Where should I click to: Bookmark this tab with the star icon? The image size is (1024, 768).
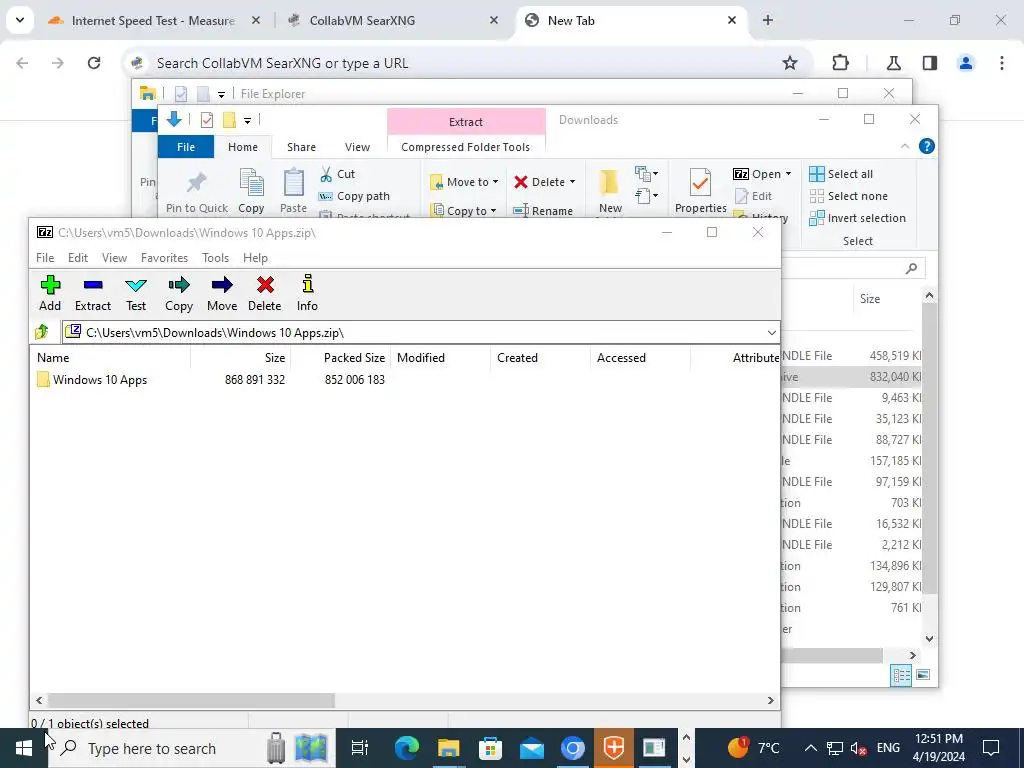tap(790, 63)
